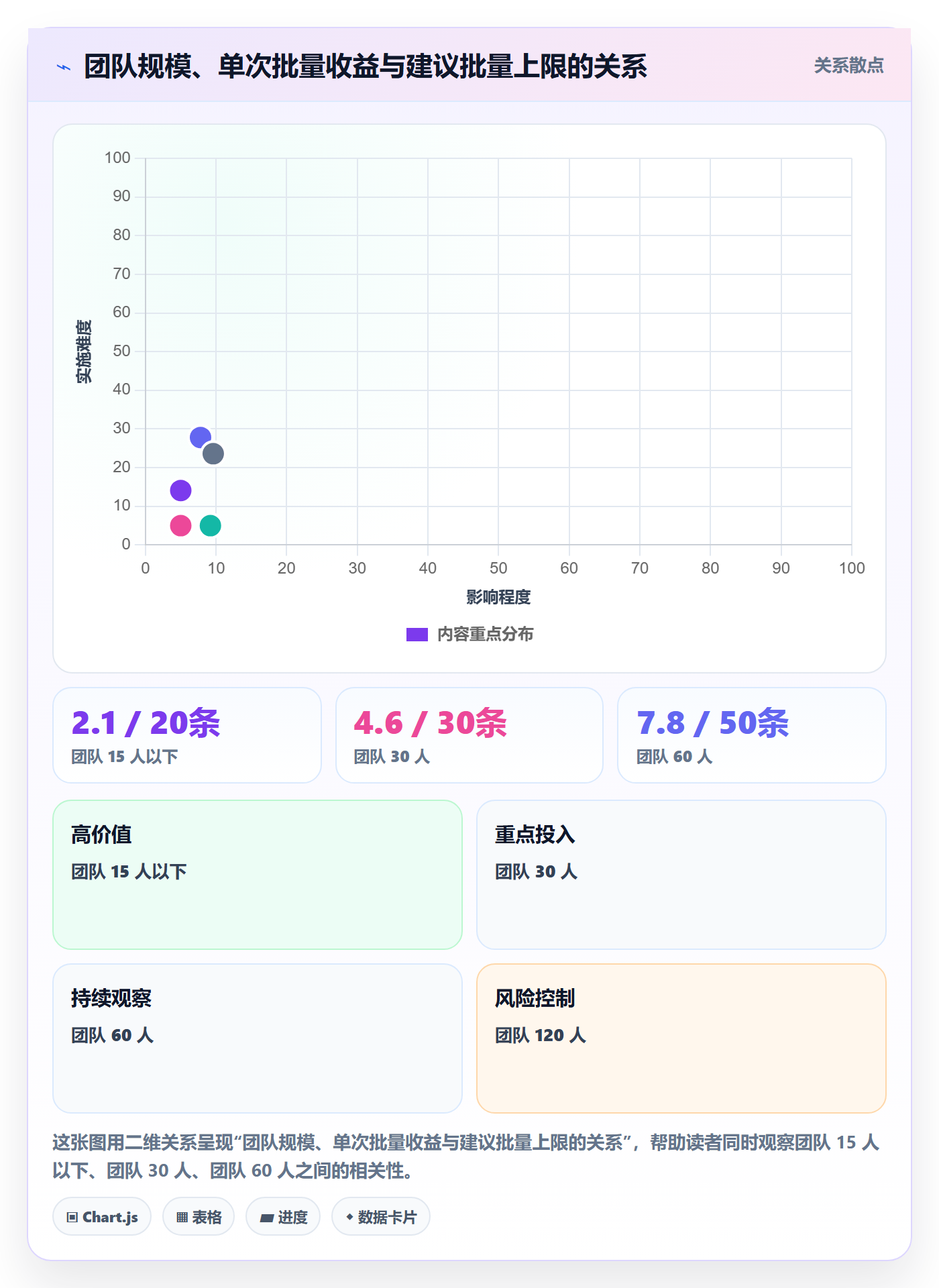Click the 进度 tag chip
This screenshot has height=1288, width=939.
click(283, 1217)
